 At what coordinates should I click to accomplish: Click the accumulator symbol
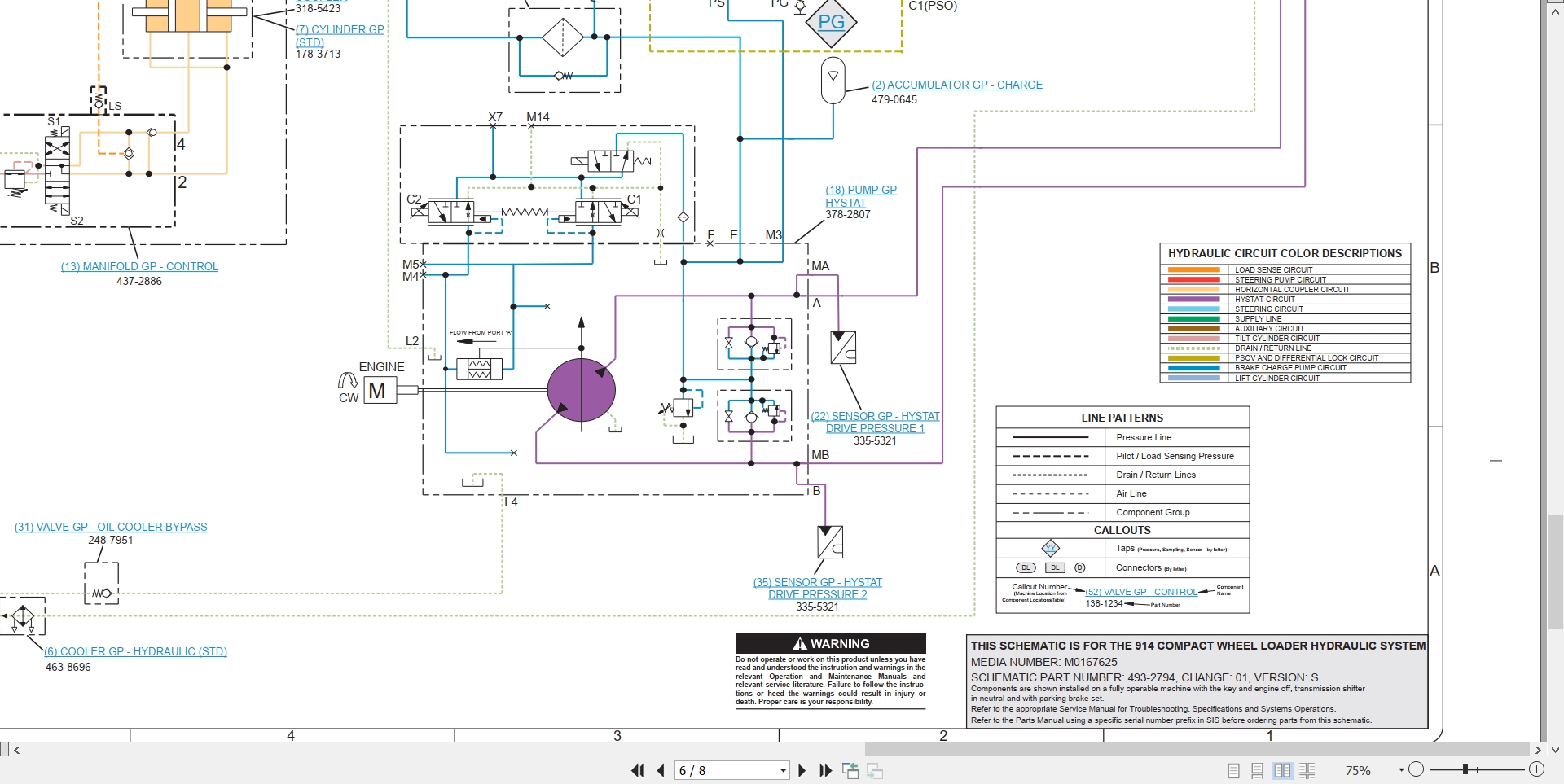(833, 81)
